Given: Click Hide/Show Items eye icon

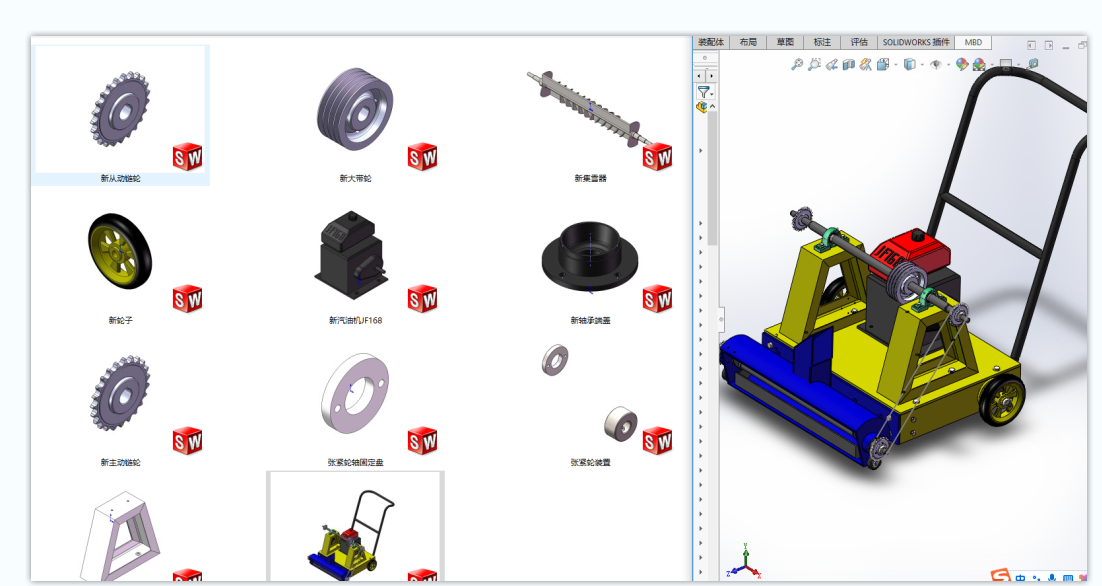Looking at the screenshot, I should [935, 65].
